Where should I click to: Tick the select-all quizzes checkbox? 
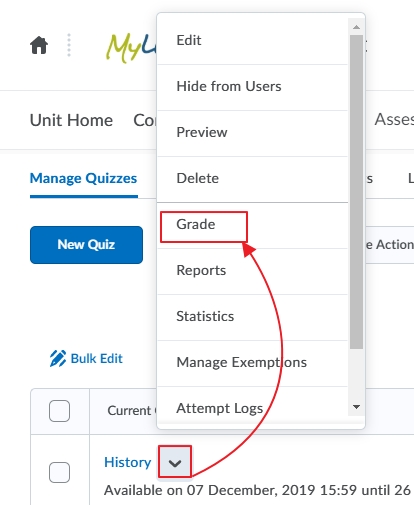[59, 411]
